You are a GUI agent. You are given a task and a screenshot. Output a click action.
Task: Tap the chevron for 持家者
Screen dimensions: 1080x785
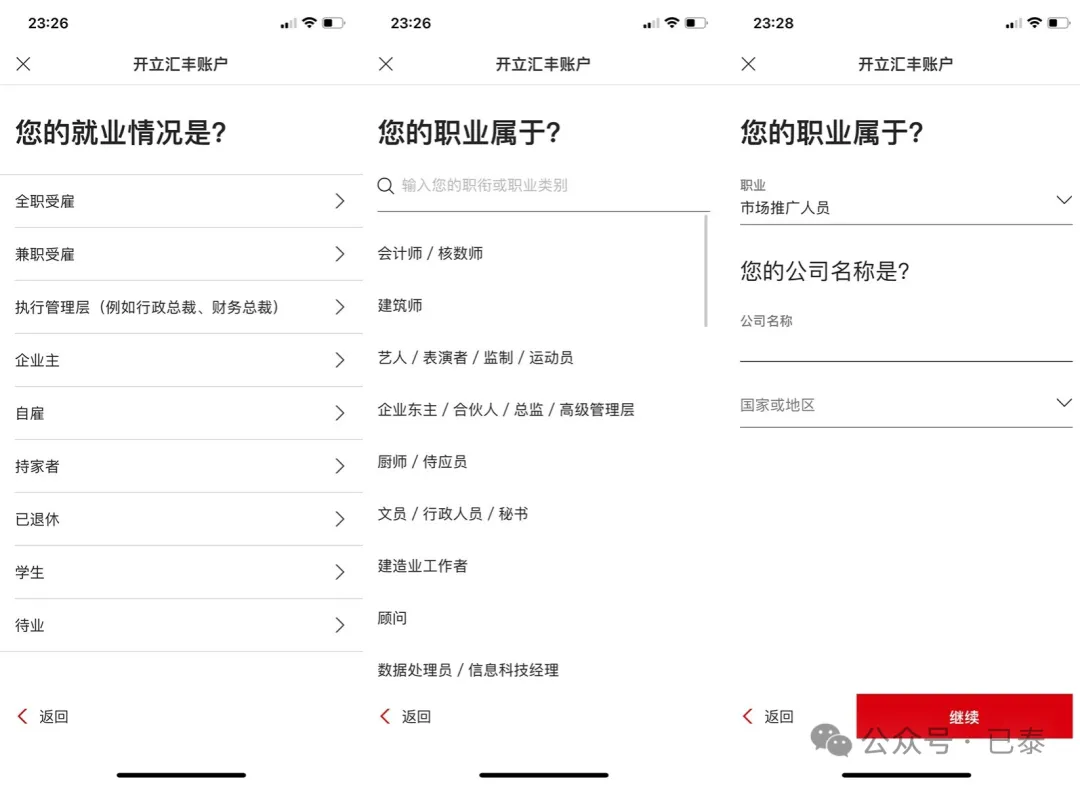point(340,466)
